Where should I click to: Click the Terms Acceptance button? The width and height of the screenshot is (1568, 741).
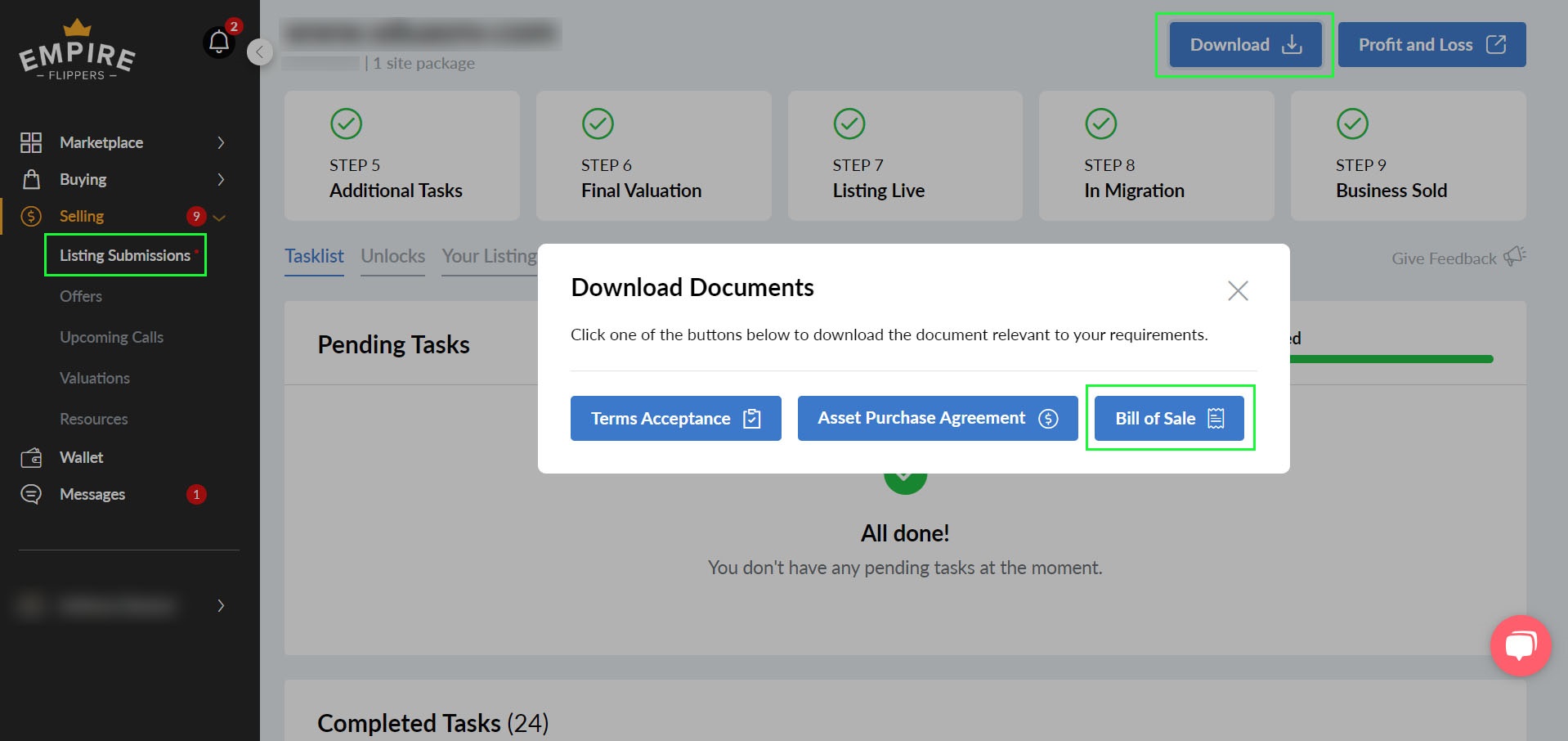click(x=675, y=418)
